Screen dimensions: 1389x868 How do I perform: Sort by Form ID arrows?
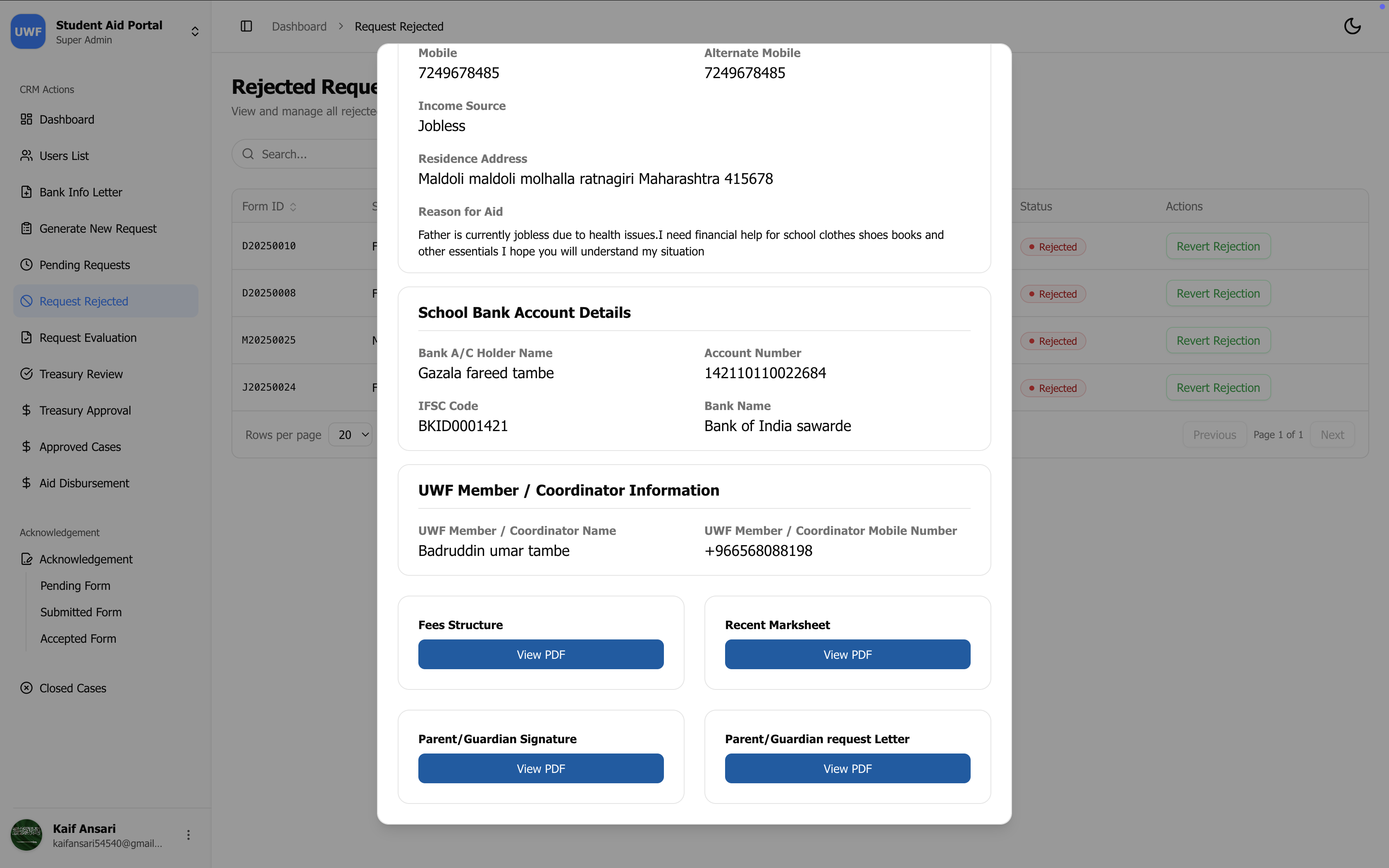click(x=293, y=207)
